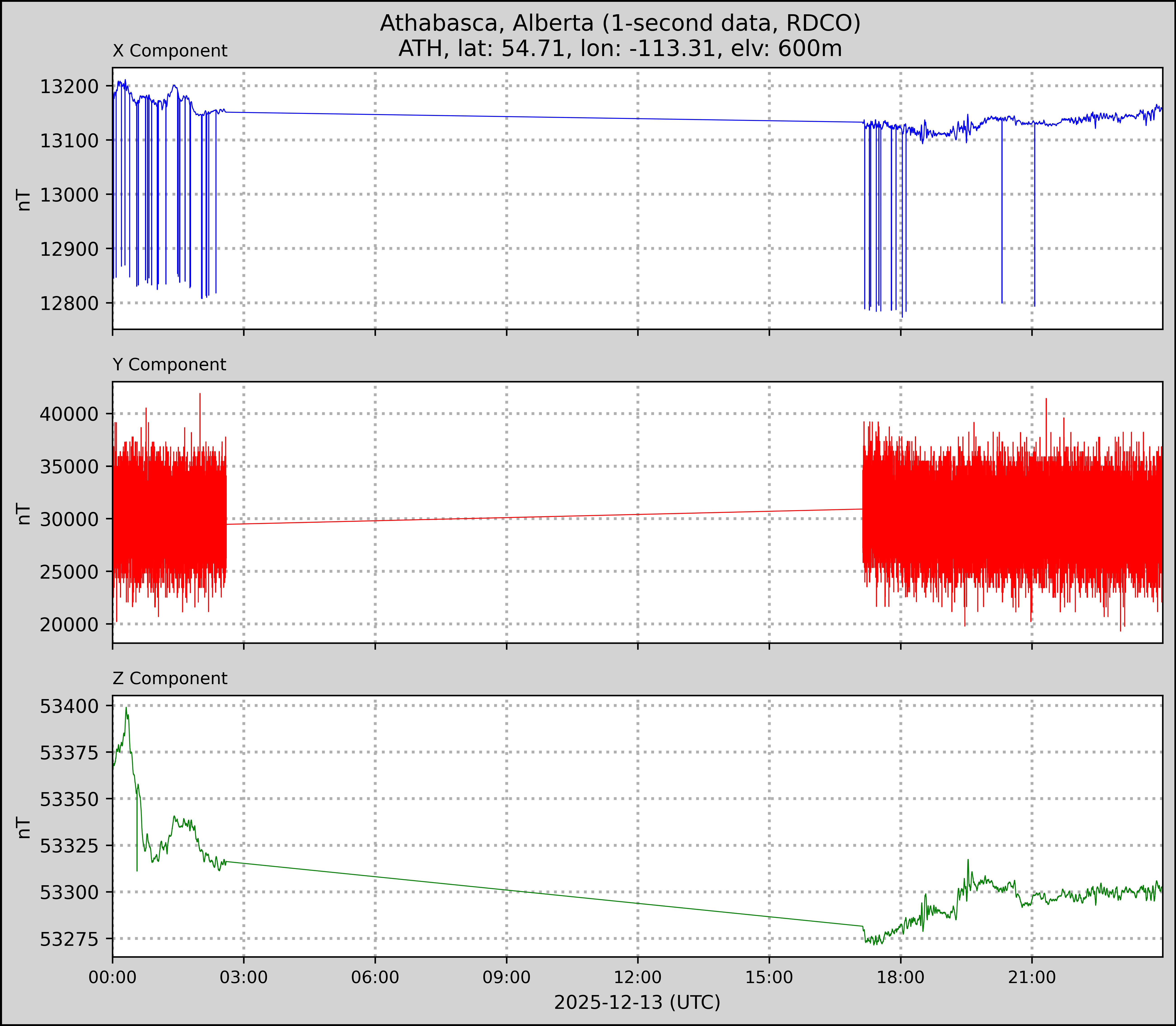Click the 20000 tick label in Y plot
Viewport: 1176px width, 1026px height.
[x=69, y=624]
